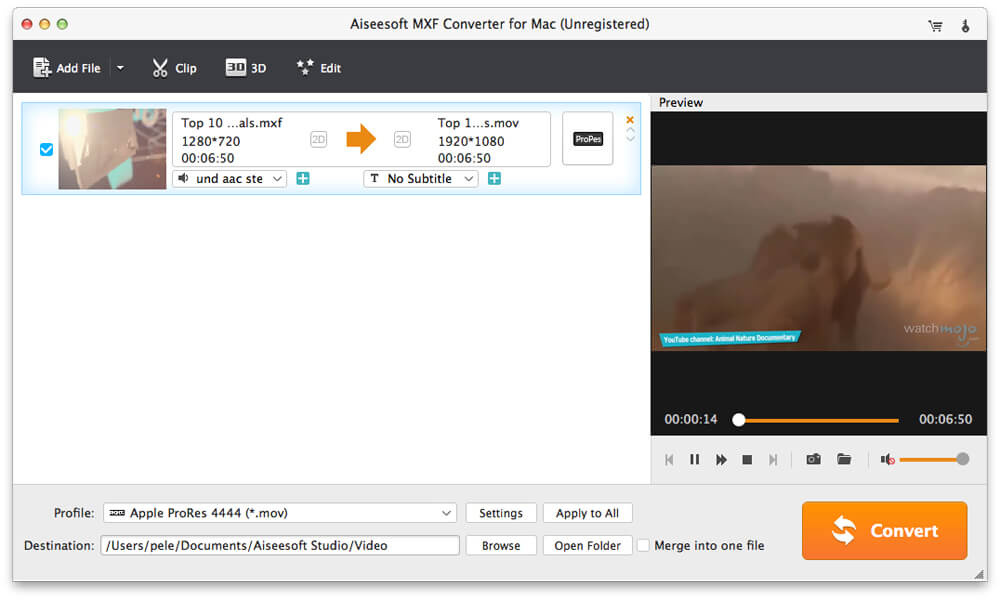The height and width of the screenshot is (600, 1000).
Task: Open the Edit effects tool
Action: click(x=318, y=68)
